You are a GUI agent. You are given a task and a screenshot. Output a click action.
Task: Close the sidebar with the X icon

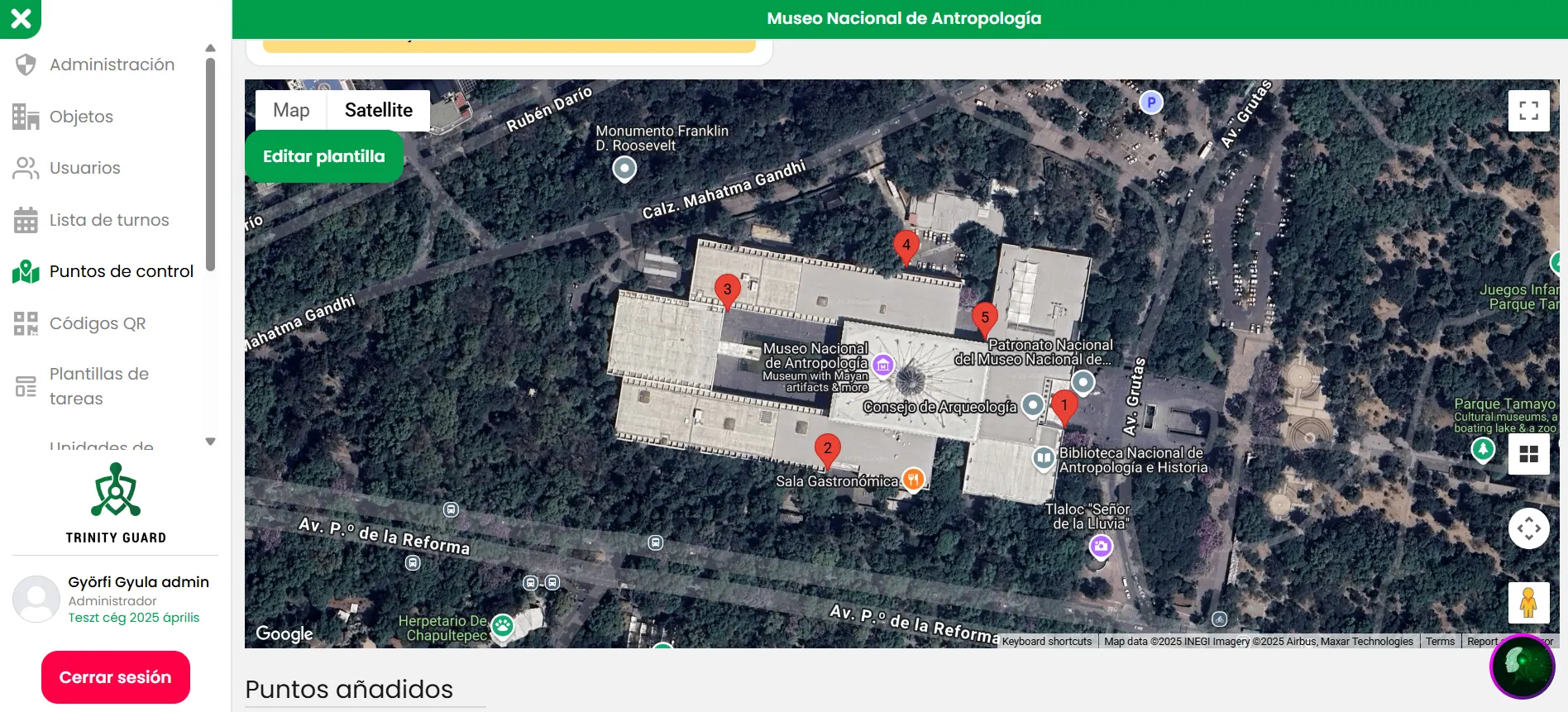coord(21,18)
